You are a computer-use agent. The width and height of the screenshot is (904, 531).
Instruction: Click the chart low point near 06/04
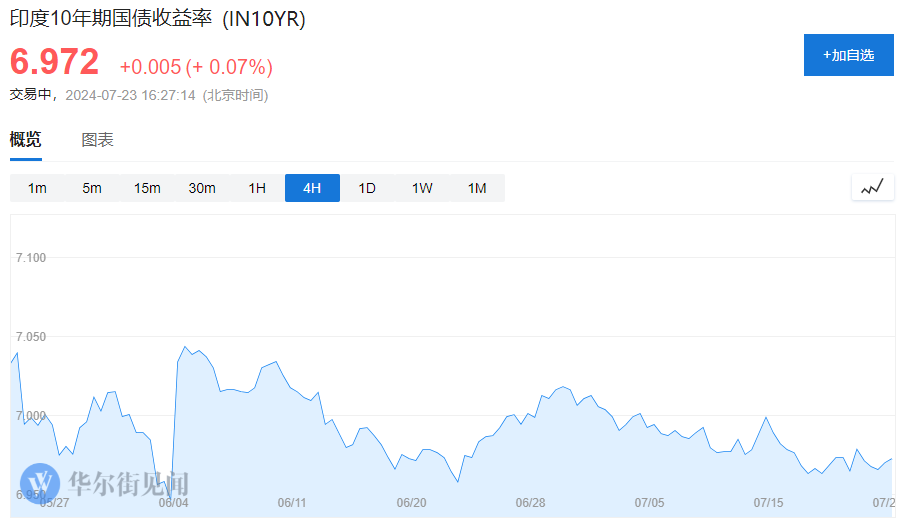coord(171,499)
